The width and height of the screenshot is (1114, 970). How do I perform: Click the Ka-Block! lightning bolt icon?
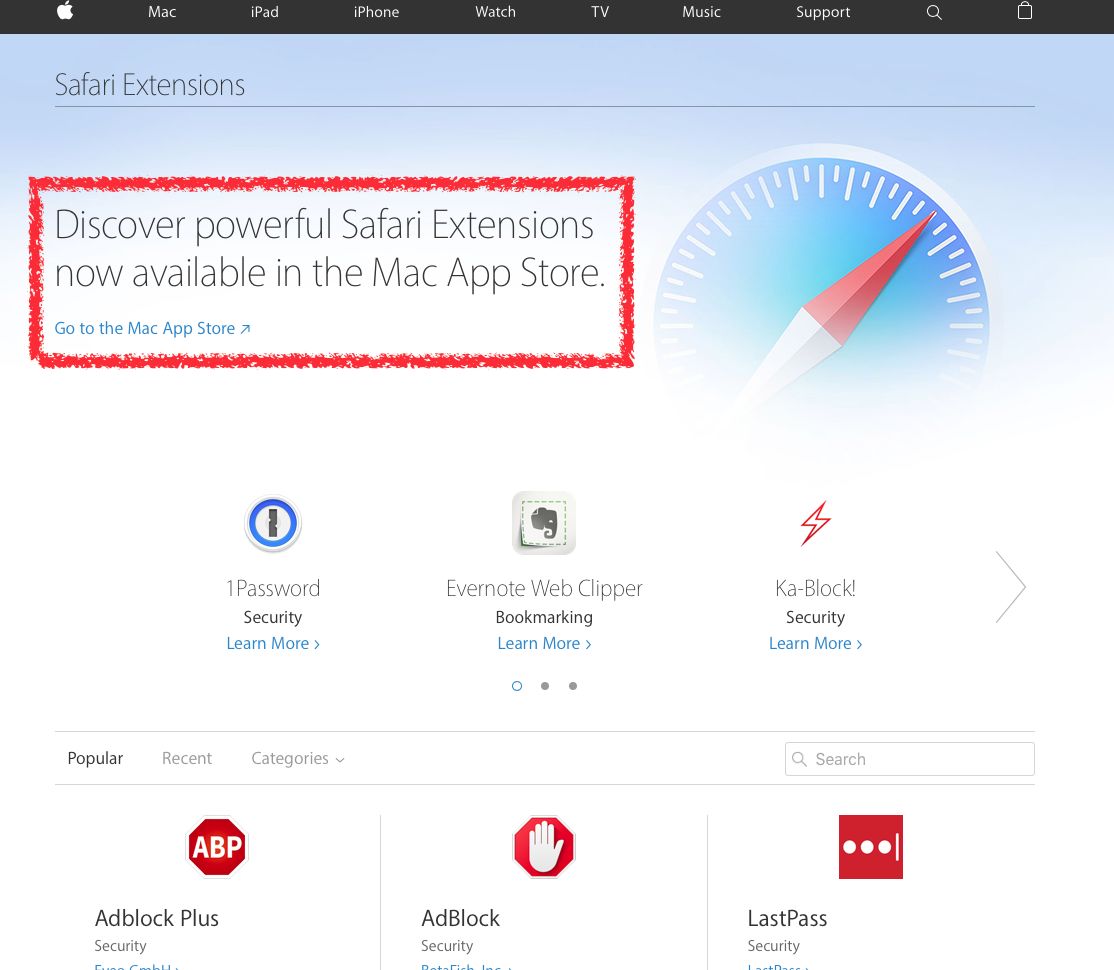[x=816, y=523]
